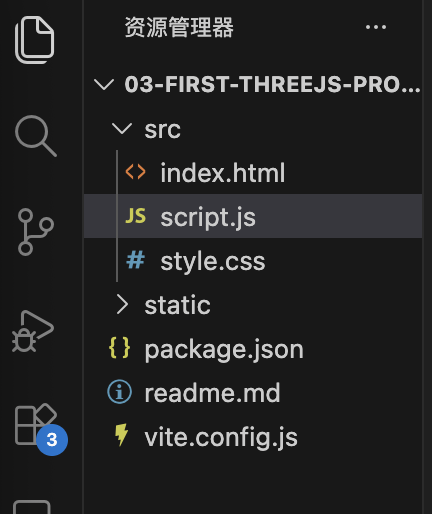Screen dimensions: 432x514
Task: Click the Extensions badge showing 3
Action: [52, 440]
